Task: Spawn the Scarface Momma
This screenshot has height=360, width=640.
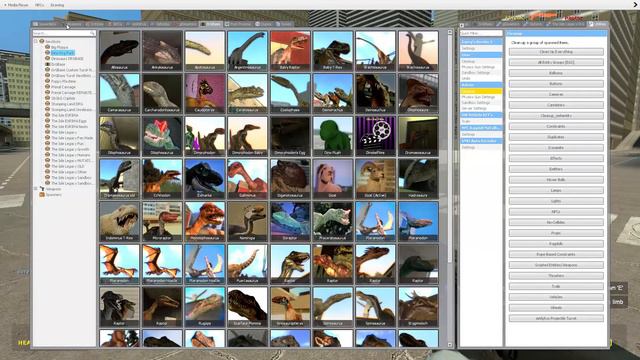Action: coord(247,307)
